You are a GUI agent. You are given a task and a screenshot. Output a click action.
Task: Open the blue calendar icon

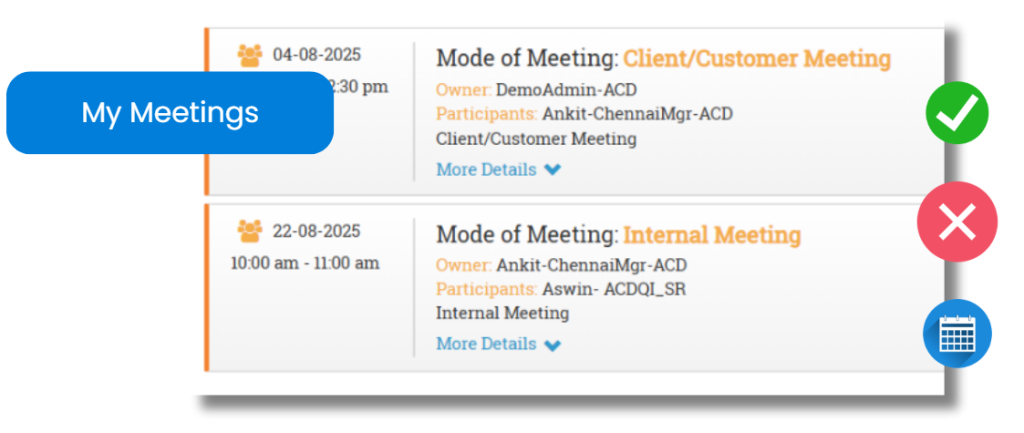957,333
